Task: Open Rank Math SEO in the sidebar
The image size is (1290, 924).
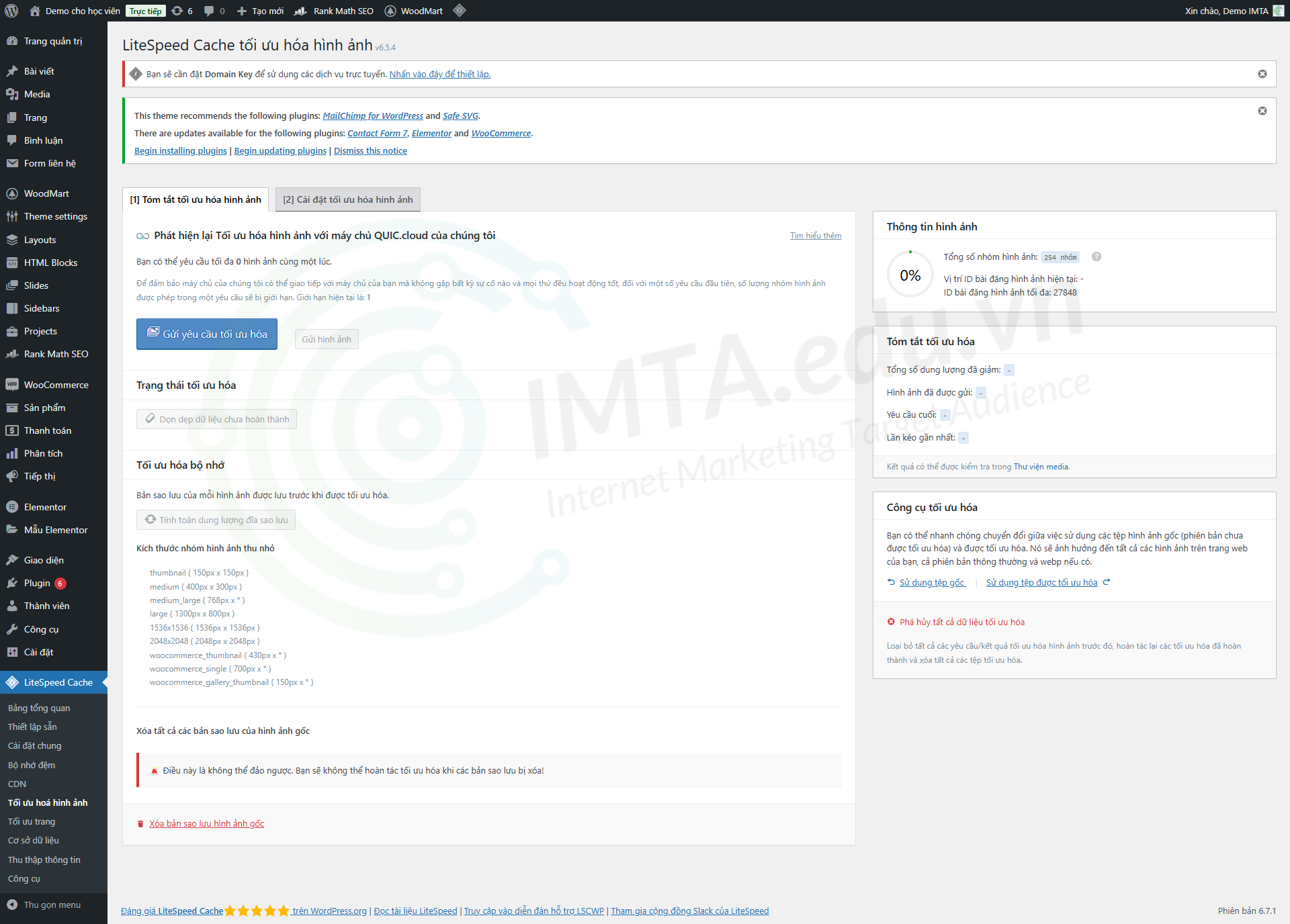Action: (54, 354)
